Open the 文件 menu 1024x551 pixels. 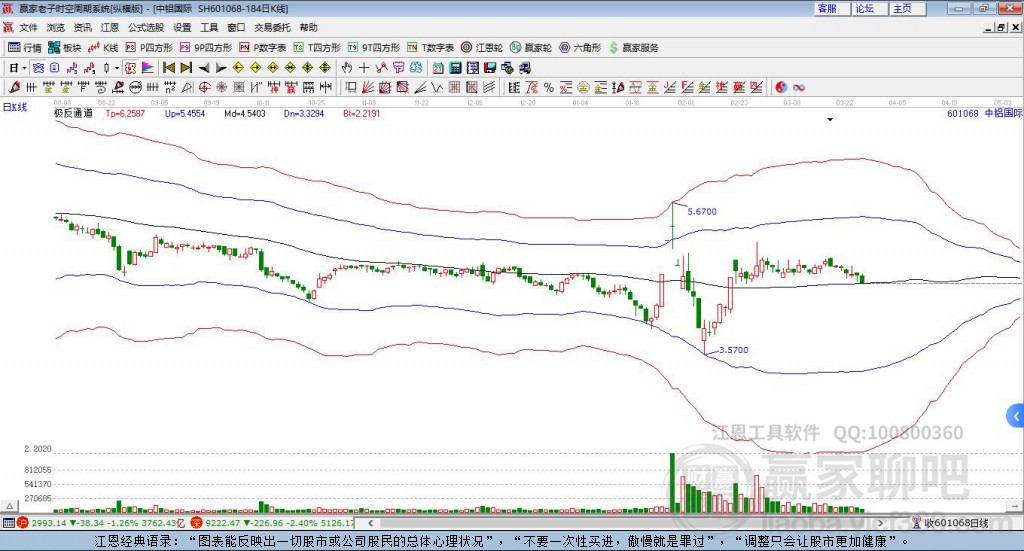(29, 27)
